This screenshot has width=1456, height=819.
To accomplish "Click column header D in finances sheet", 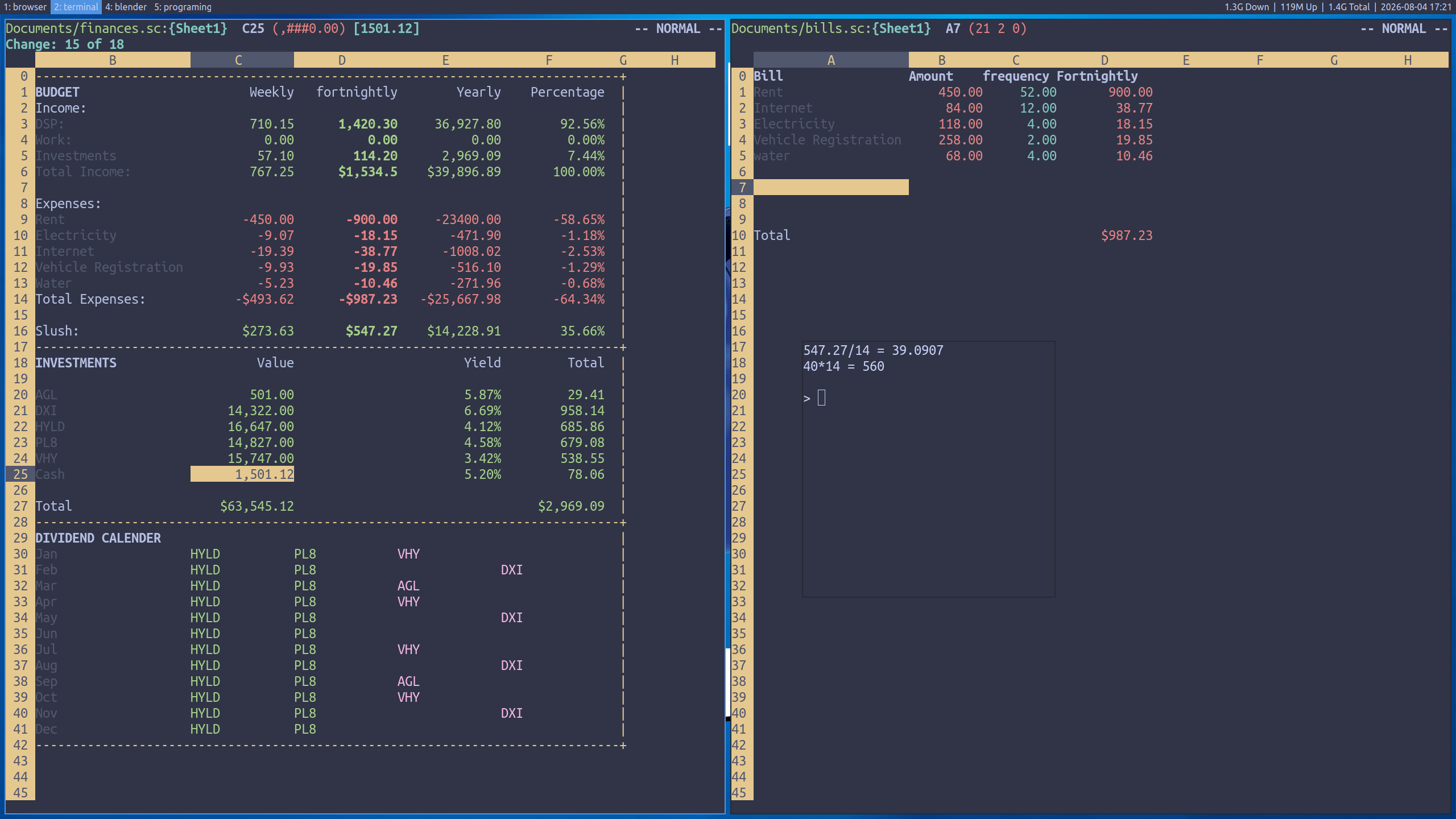I will (342, 60).
